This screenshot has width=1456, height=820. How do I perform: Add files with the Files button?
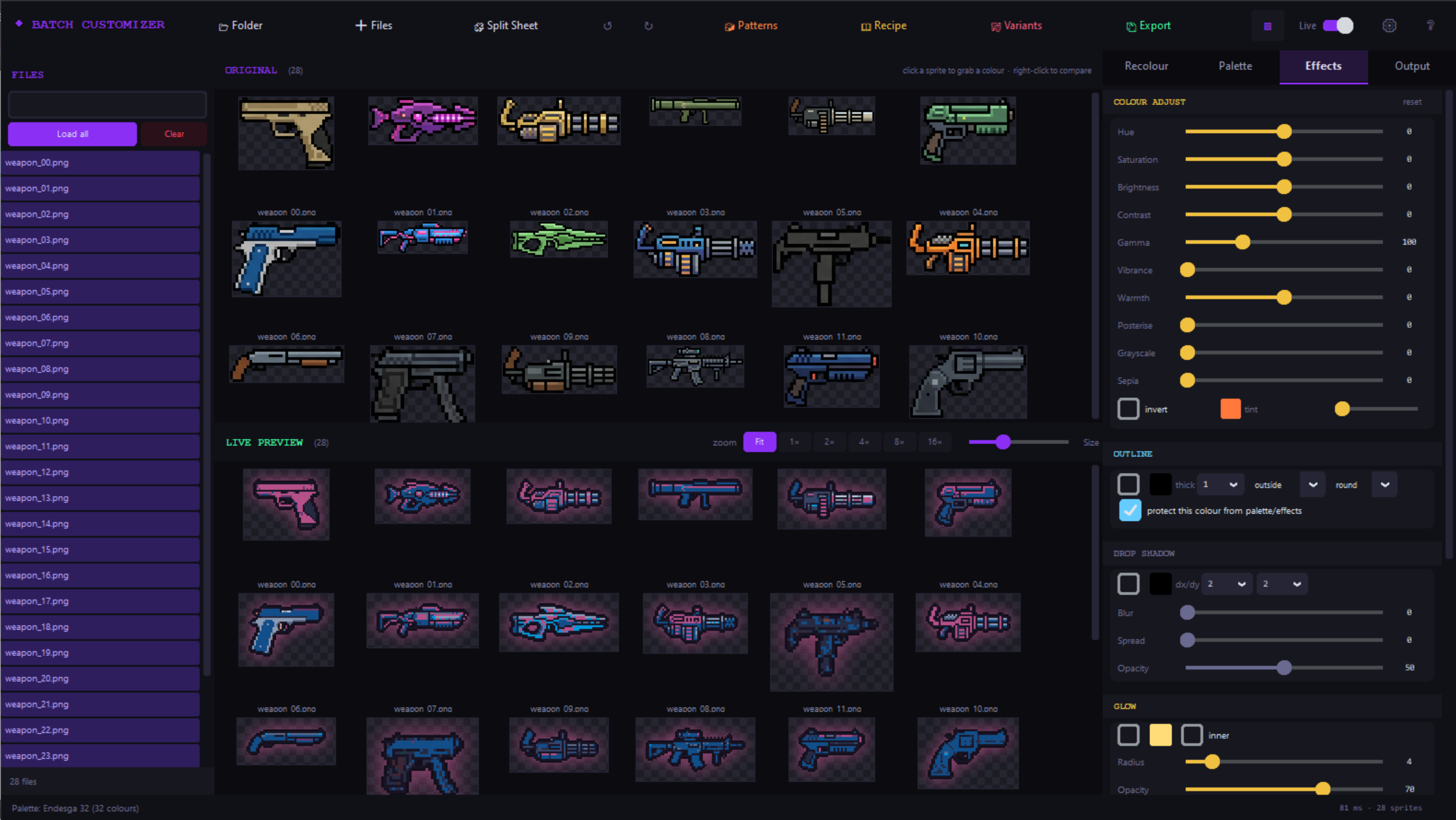point(374,26)
